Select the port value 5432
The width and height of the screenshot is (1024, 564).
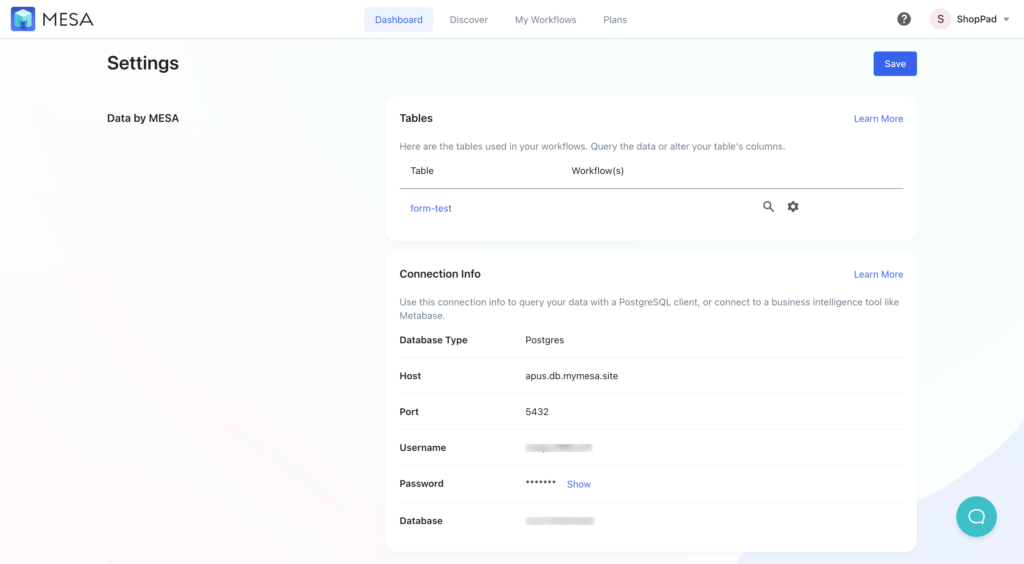coord(537,412)
